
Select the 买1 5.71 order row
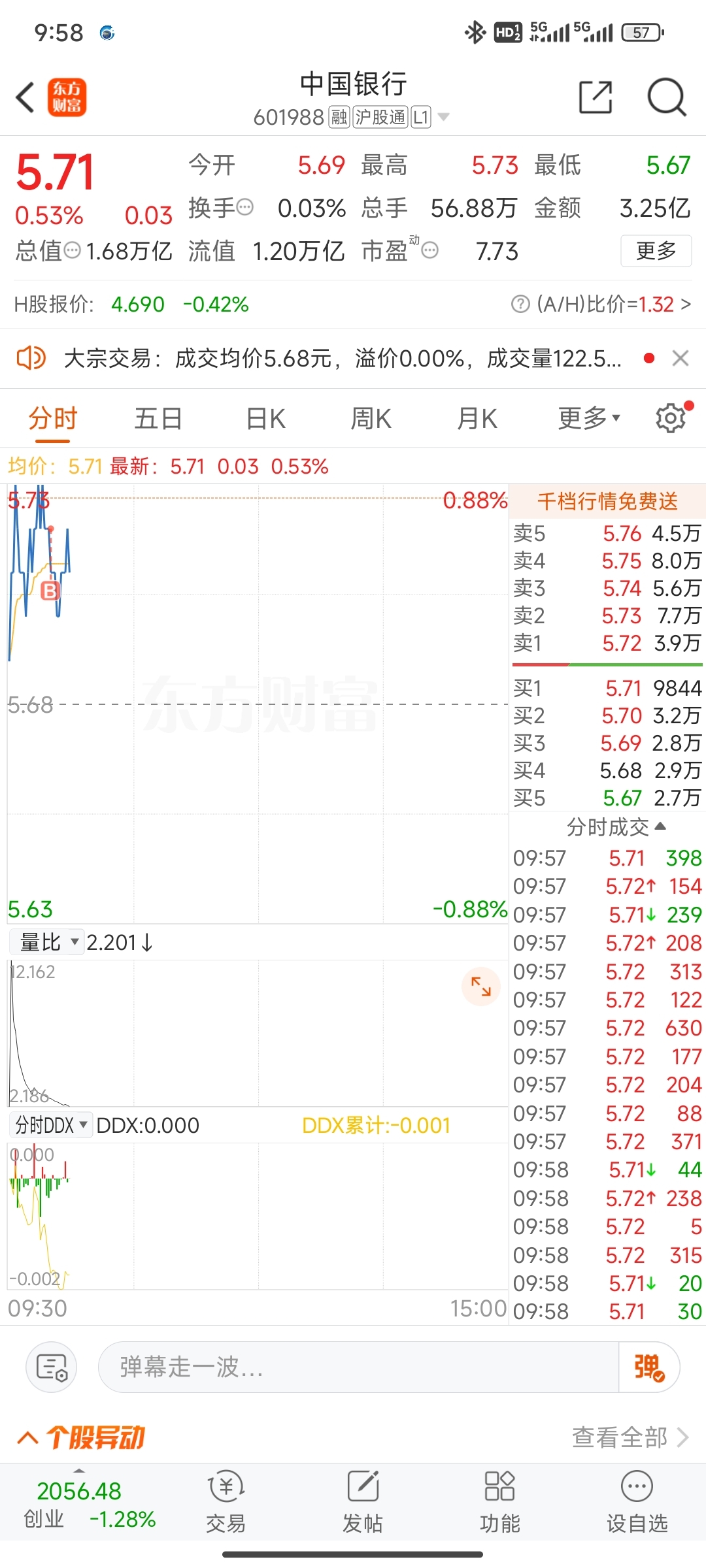click(x=607, y=688)
